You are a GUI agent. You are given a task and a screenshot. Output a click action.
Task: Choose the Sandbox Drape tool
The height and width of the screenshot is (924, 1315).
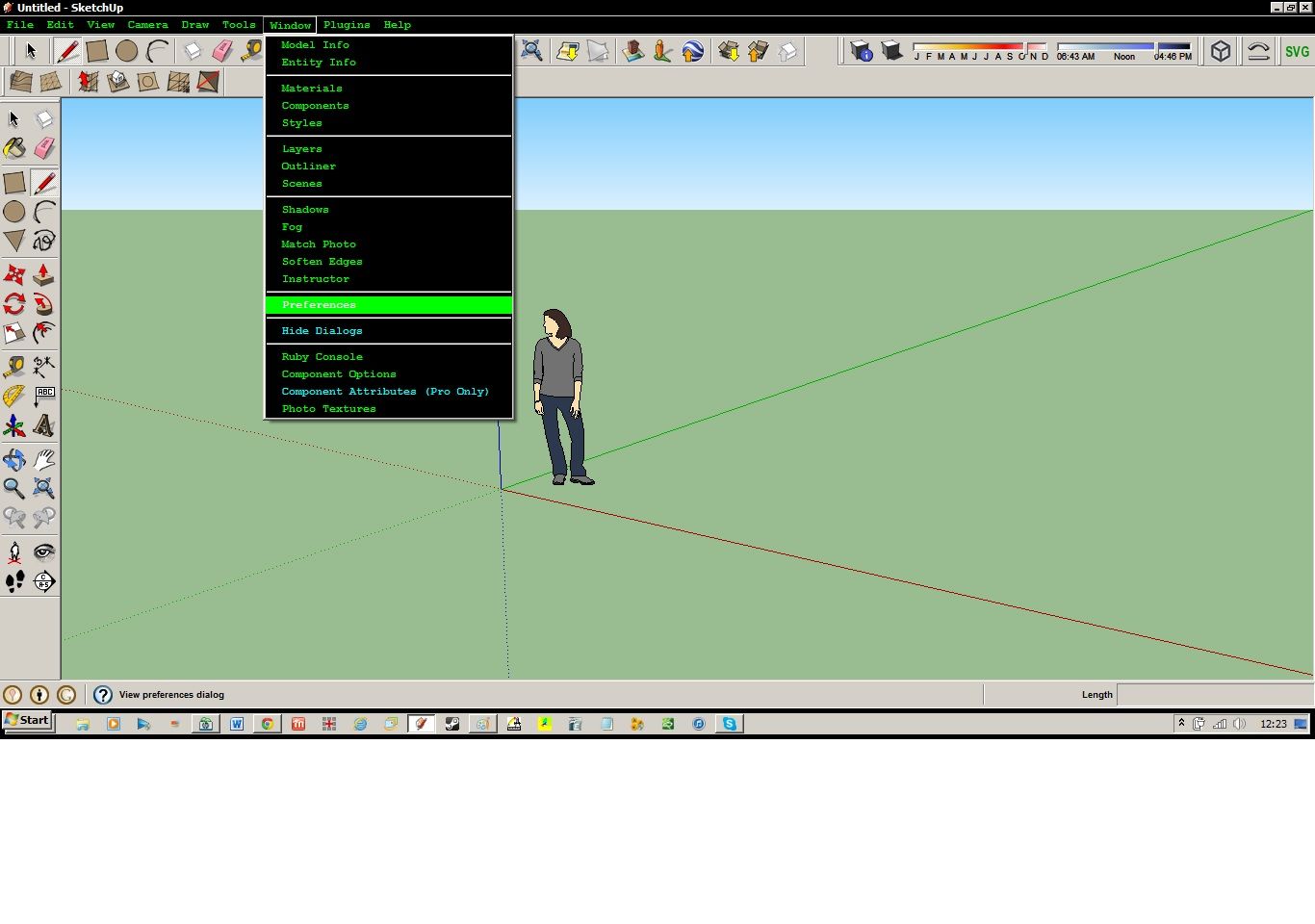(x=147, y=82)
